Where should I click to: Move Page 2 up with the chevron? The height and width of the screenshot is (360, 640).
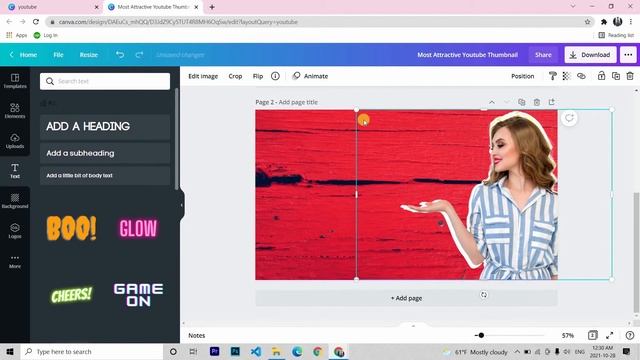click(x=492, y=102)
